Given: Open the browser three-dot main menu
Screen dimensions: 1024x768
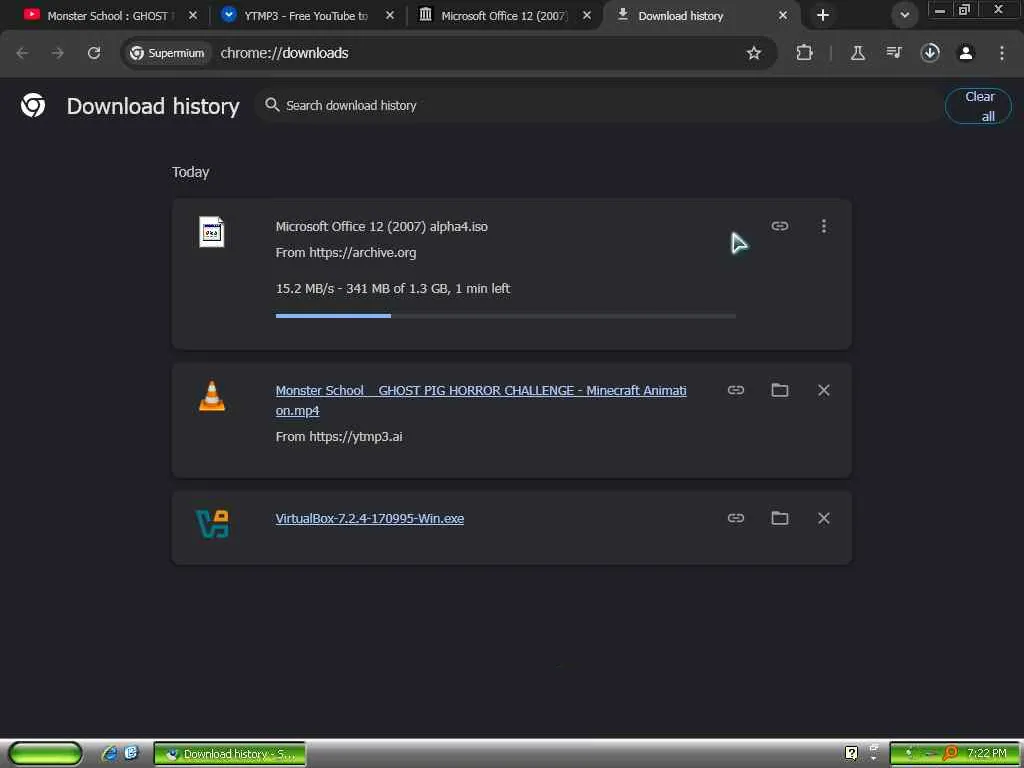Looking at the screenshot, I should [x=1002, y=53].
